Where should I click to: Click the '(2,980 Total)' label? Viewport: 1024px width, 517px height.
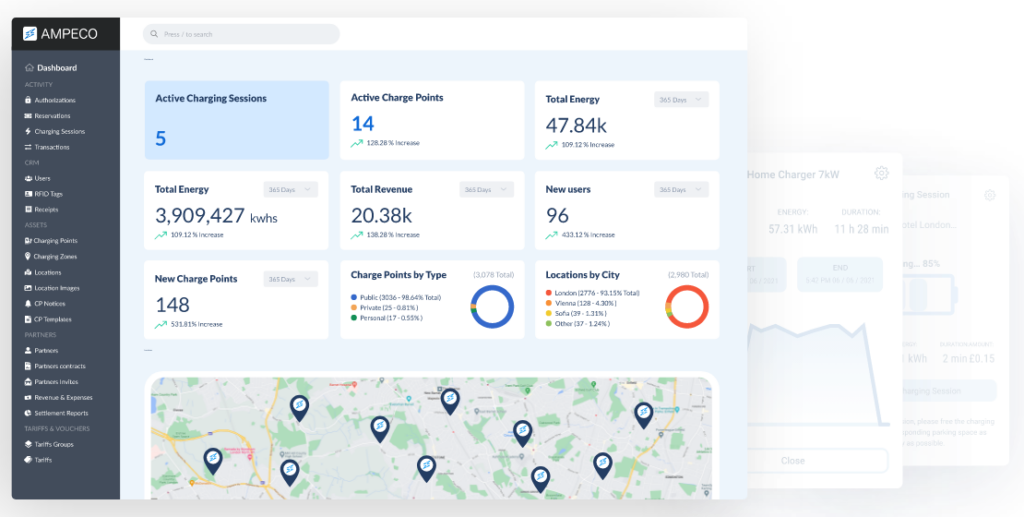coord(688,275)
